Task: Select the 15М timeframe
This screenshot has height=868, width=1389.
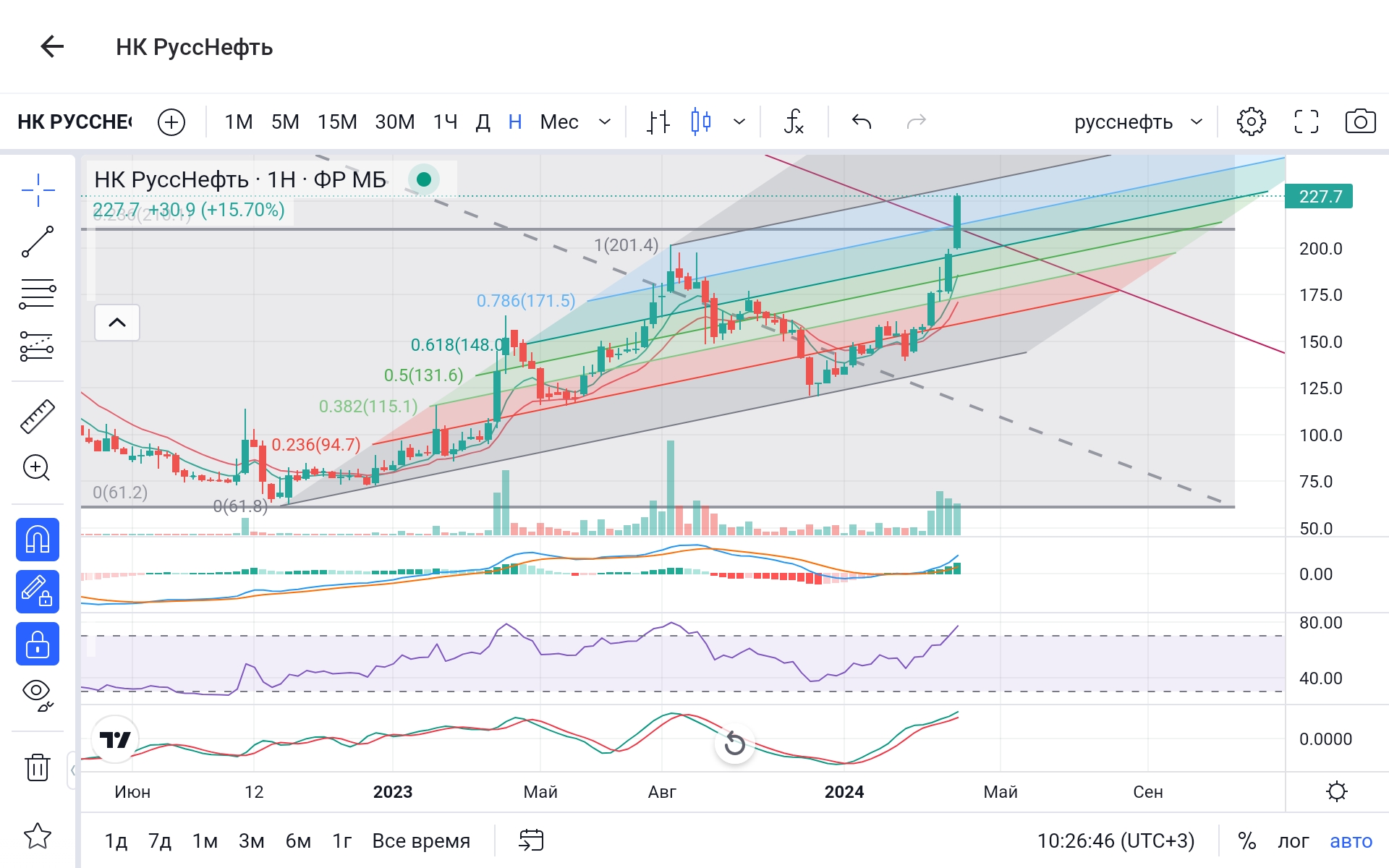Action: tap(337, 122)
